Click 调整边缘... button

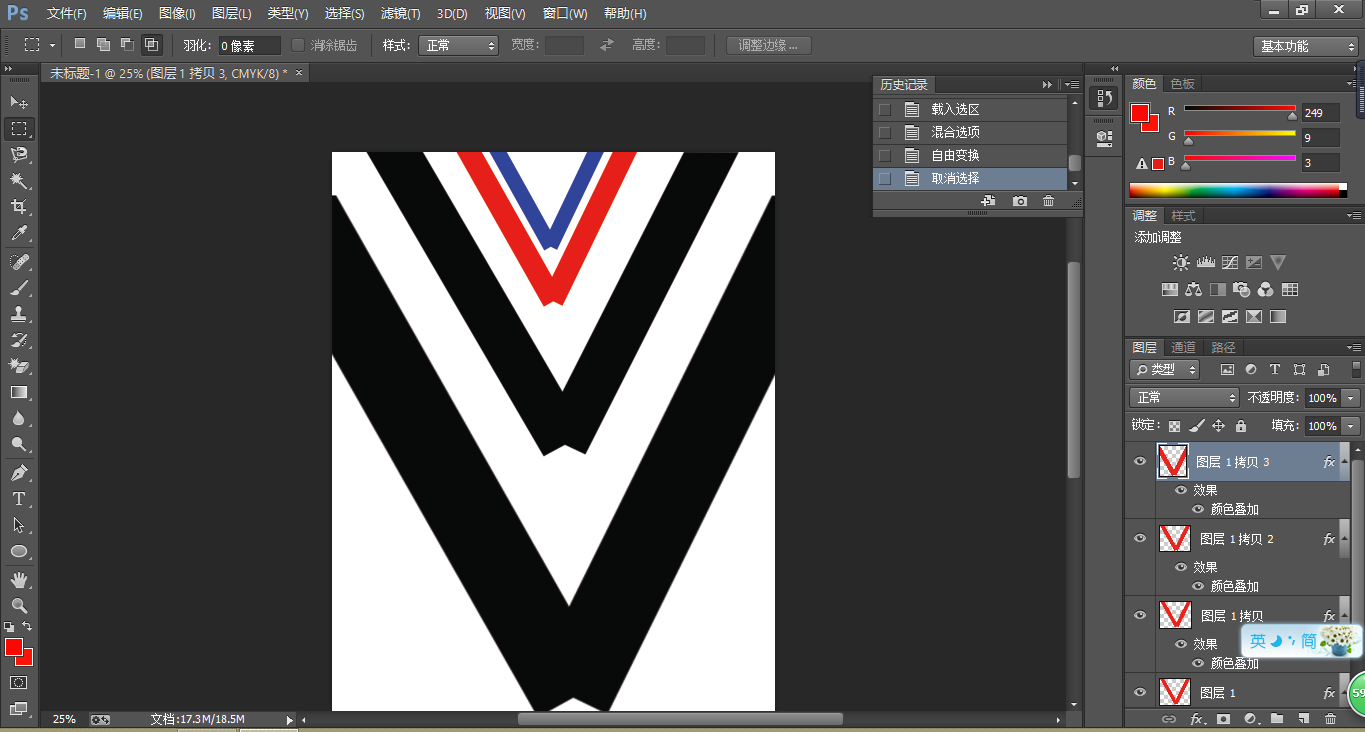click(769, 45)
